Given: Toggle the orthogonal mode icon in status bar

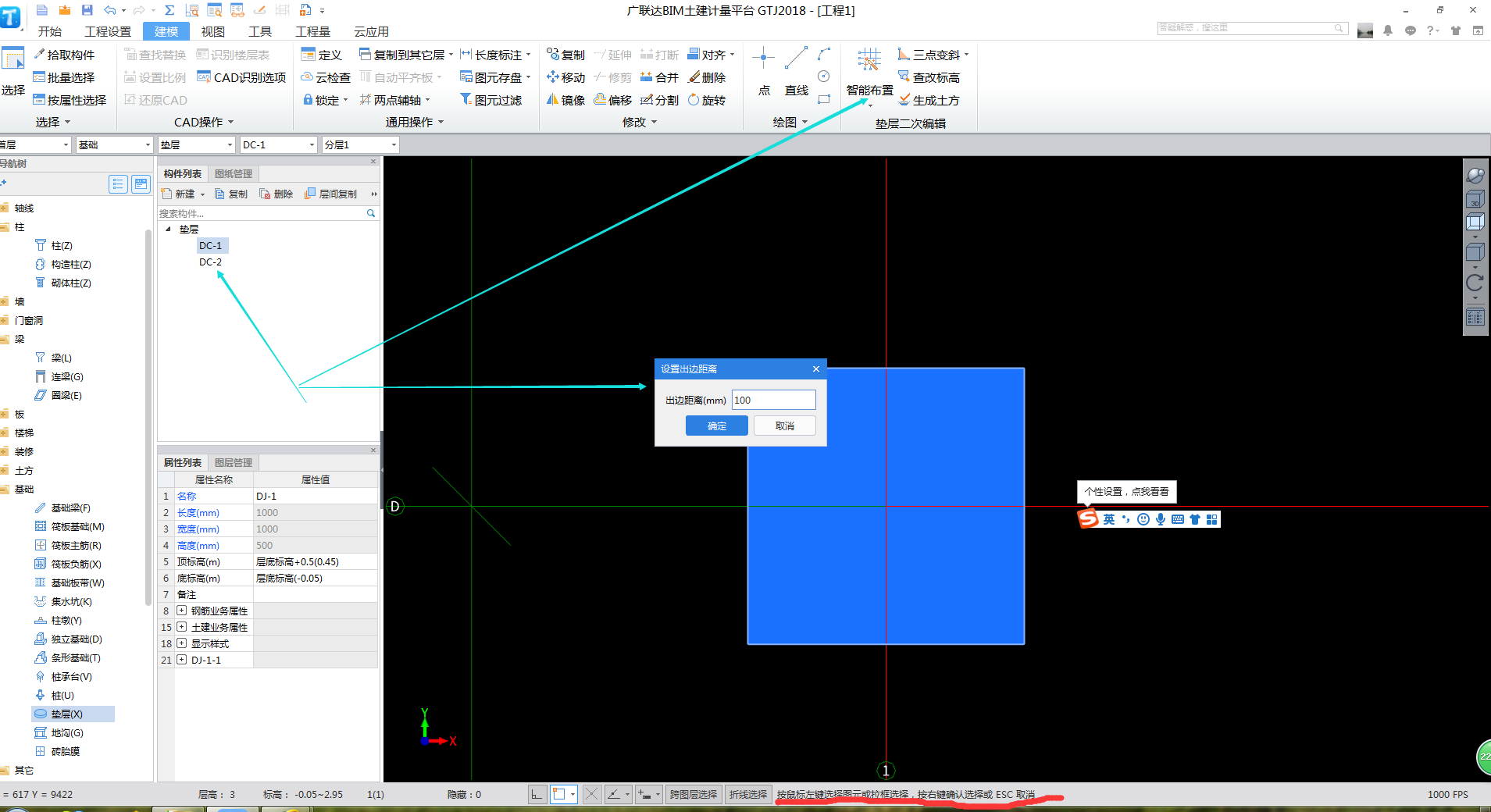Looking at the screenshot, I should [x=537, y=794].
